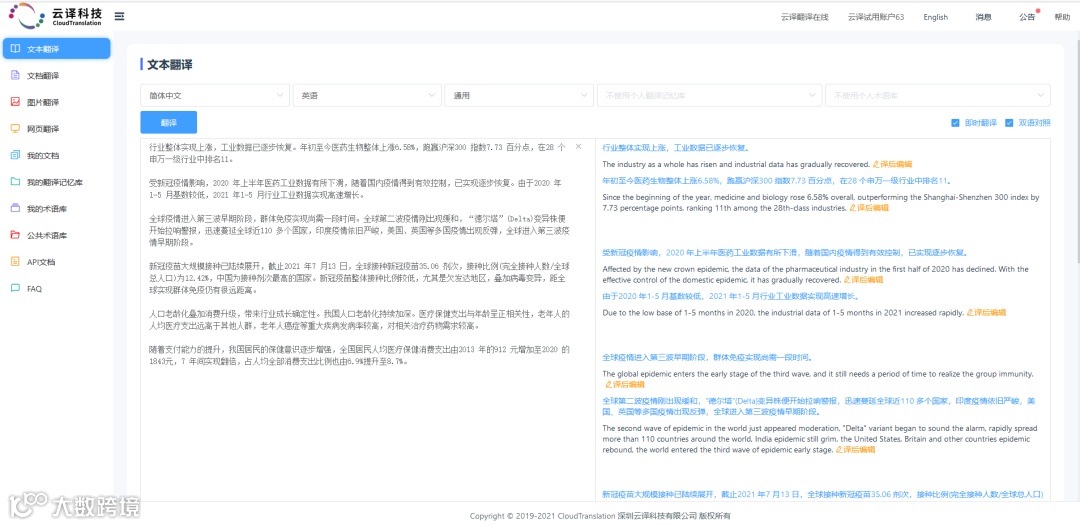Click source sentence '全球疫情进入第三波早期阶段' in results
This screenshot has width=1080, height=526.
click(707, 357)
